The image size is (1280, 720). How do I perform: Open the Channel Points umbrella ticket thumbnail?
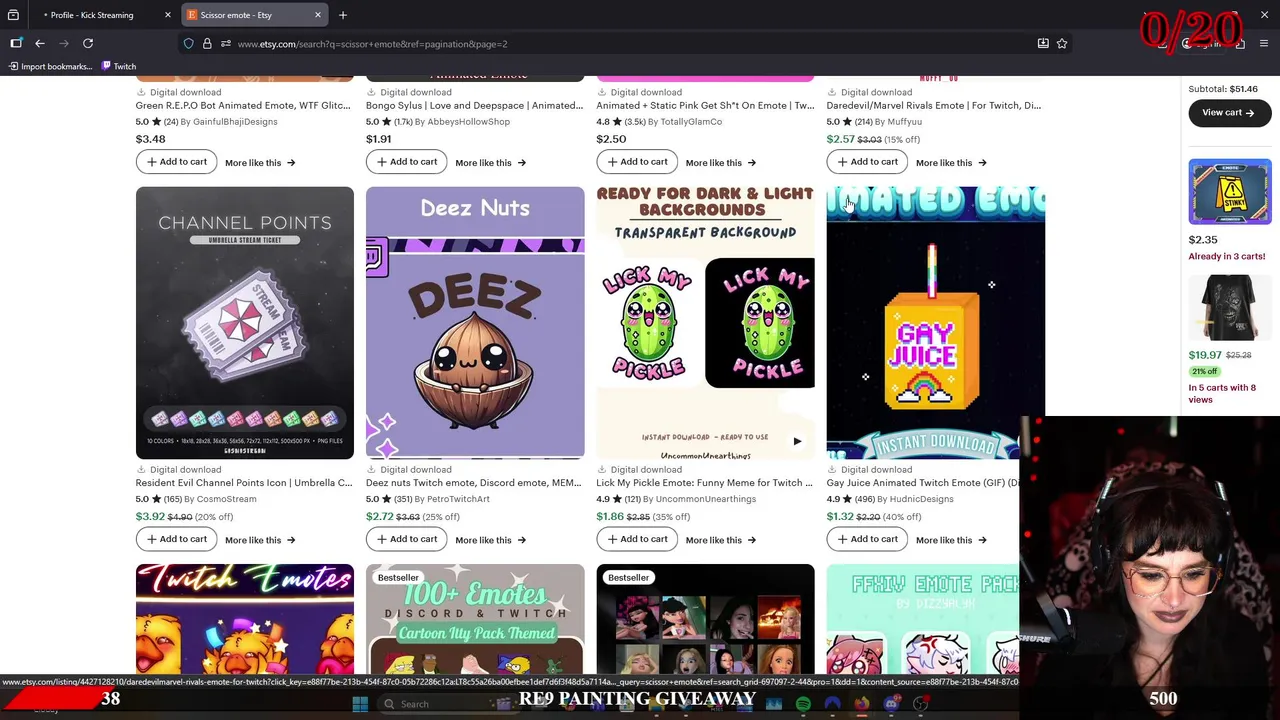(x=245, y=323)
